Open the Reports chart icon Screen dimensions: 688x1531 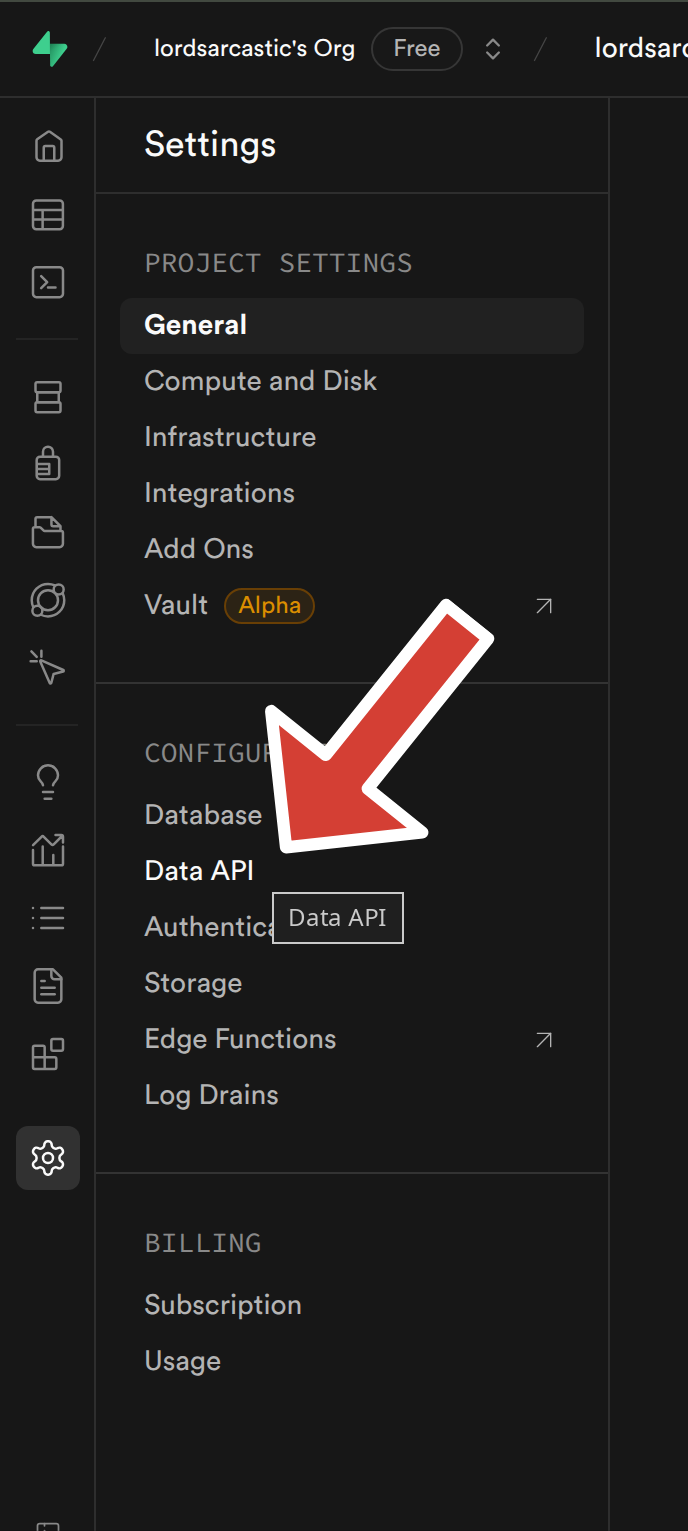tap(48, 851)
